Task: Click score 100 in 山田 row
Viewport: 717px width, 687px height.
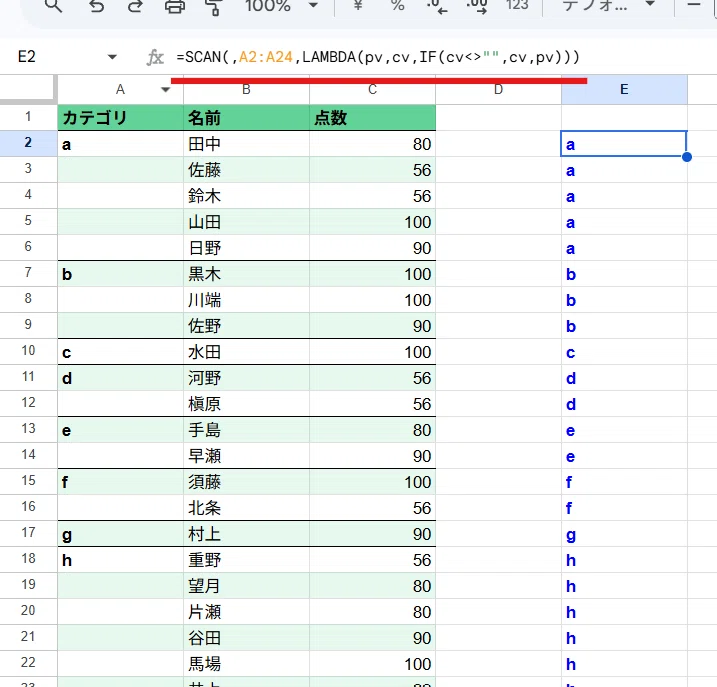Action: 373,222
